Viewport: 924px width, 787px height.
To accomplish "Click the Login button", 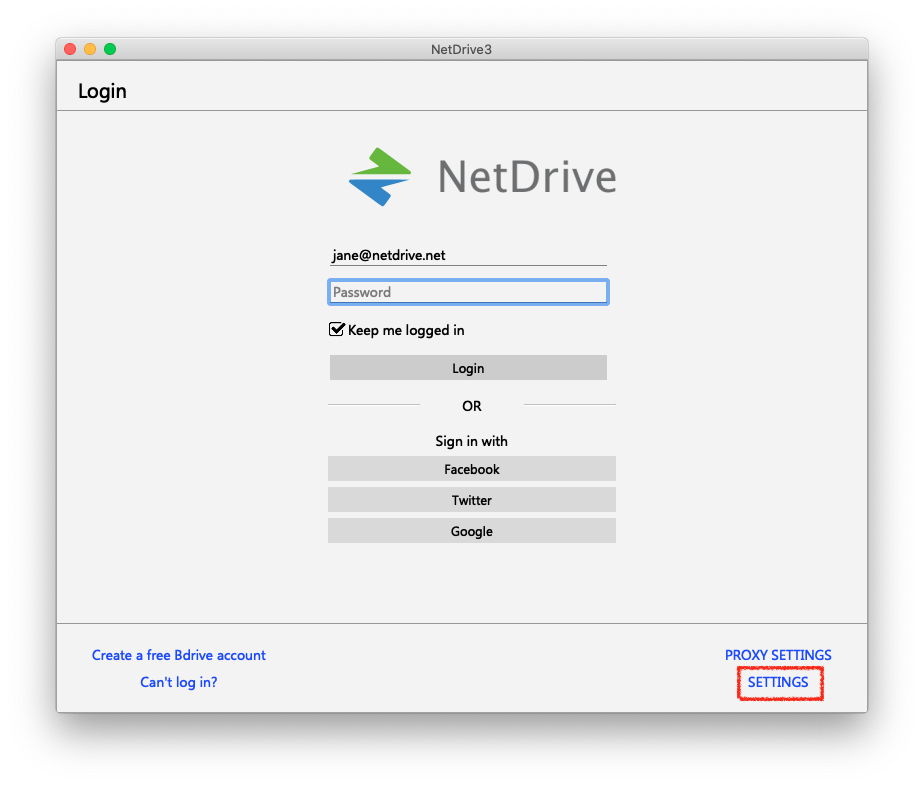I will [468, 368].
